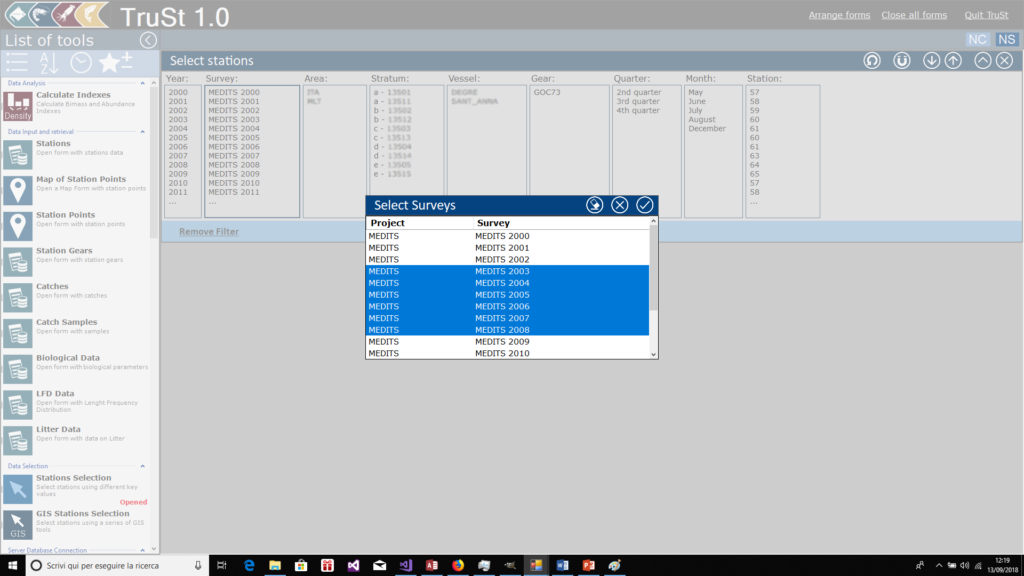Select the MEDITS 2008 survey row

tap(507, 330)
